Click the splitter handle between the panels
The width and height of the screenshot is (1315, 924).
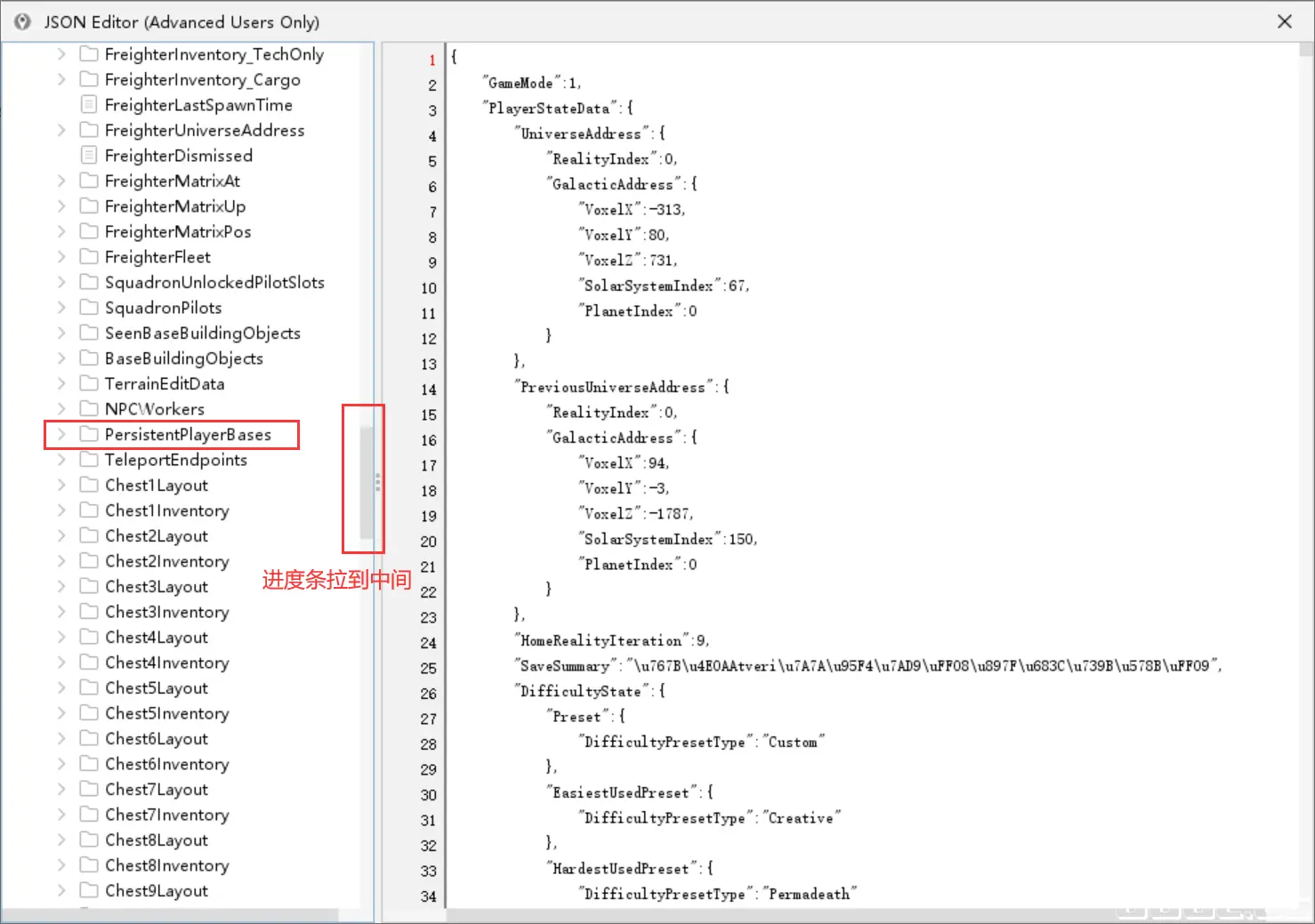tap(377, 482)
